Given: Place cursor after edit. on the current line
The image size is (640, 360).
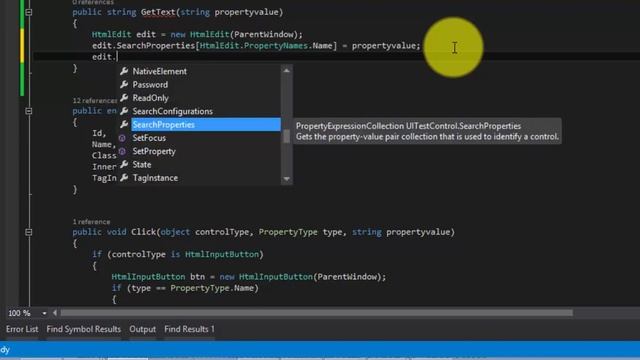Looking at the screenshot, I should [x=117, y=57].
